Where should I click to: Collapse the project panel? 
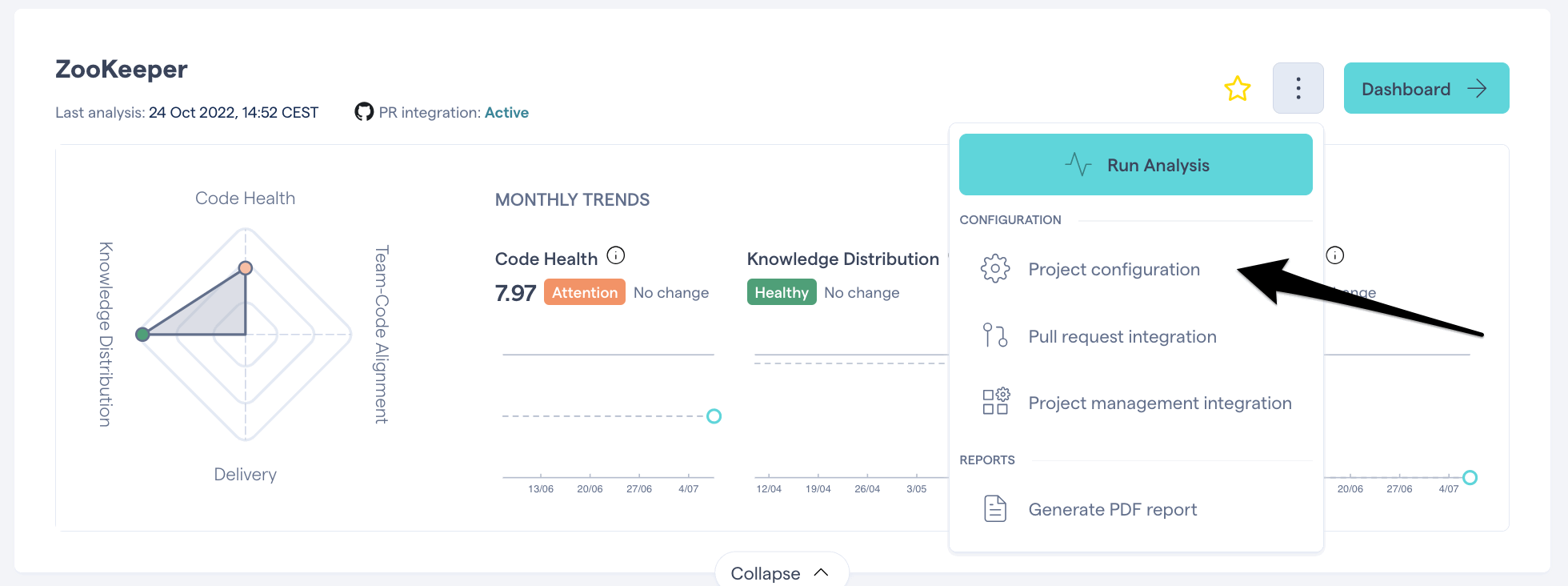pos(781,572)
